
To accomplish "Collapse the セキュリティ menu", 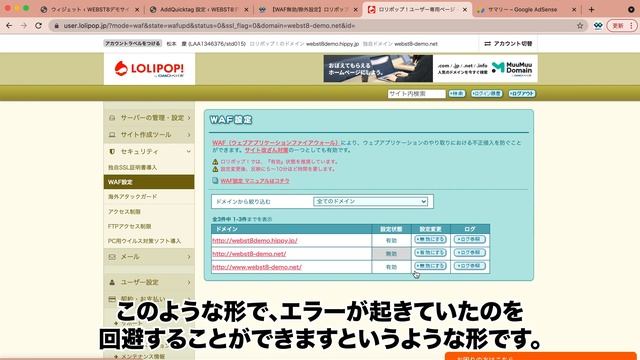I will tap(149, 151).
